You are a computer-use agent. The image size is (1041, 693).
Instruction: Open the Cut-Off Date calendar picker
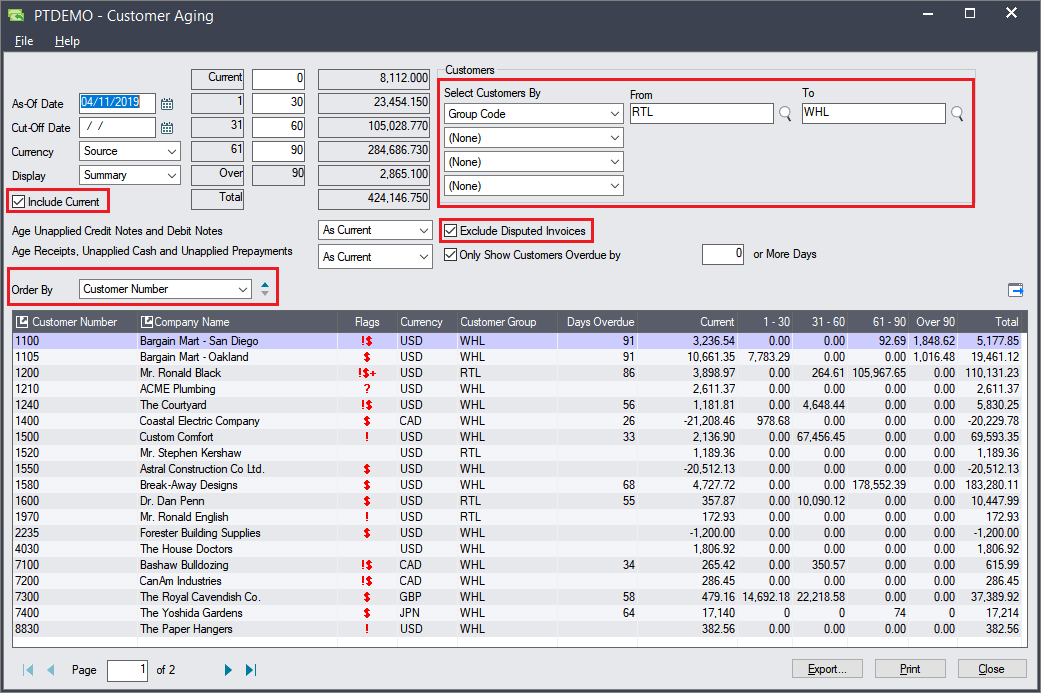coord(167,128)
